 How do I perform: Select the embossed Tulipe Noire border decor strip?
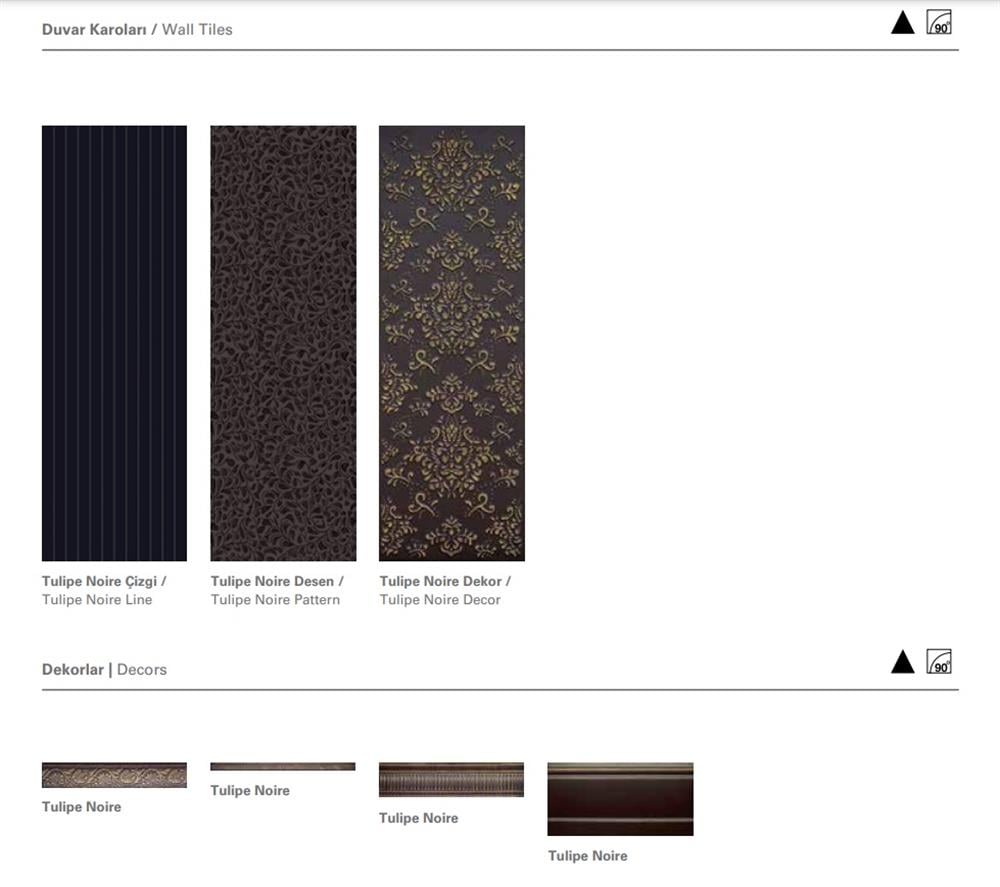pyautogui.click(x=113, y=775)
